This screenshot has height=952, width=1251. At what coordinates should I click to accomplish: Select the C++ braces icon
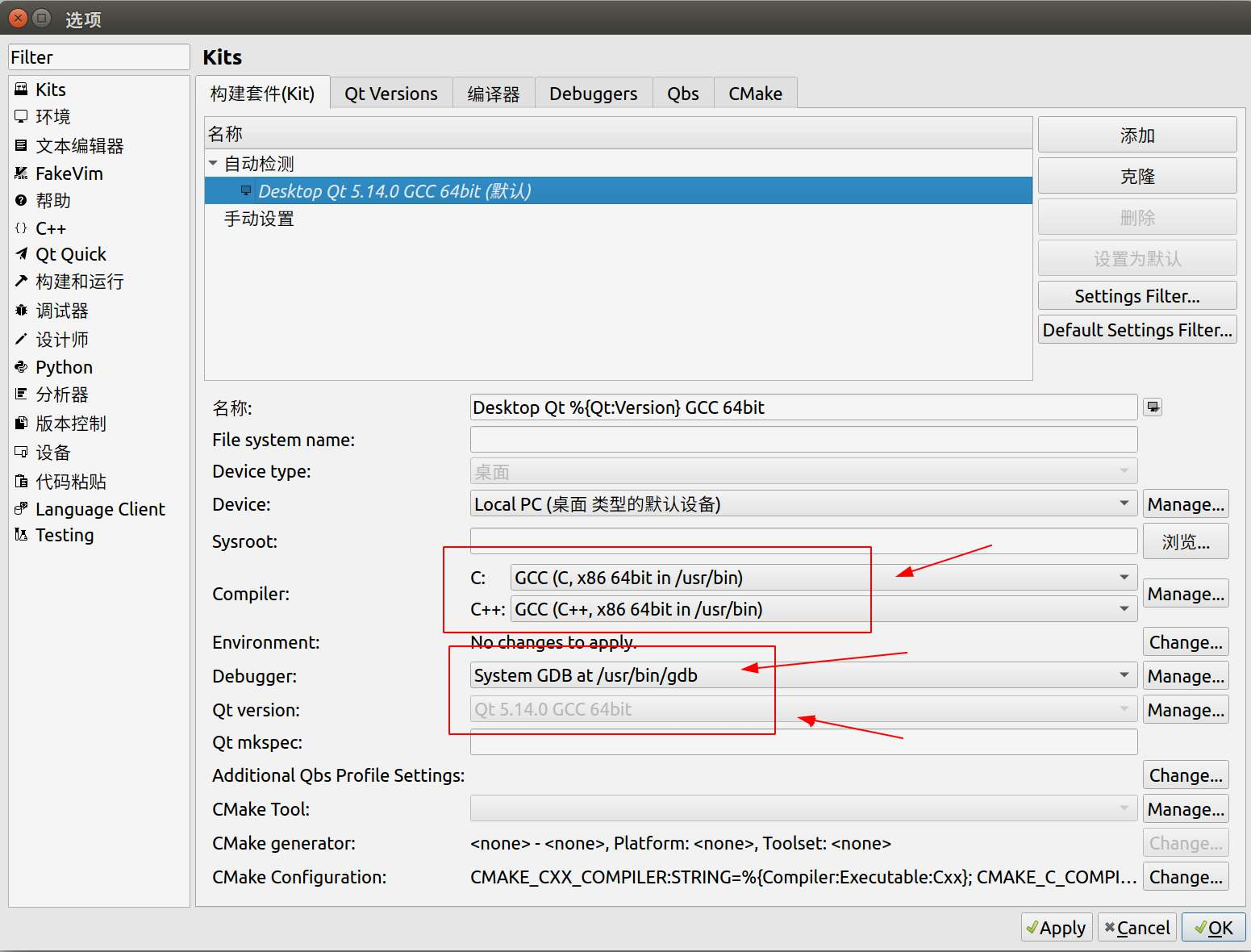click(21, 228)
